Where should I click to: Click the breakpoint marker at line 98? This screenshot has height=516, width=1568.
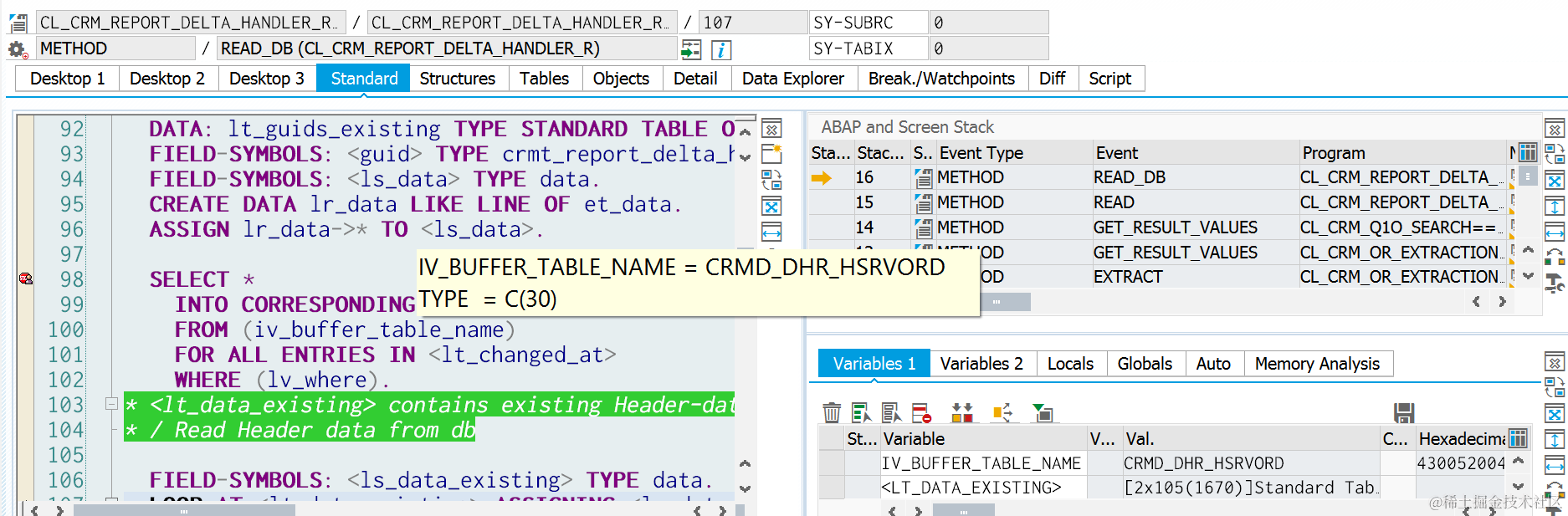point(26,278)
